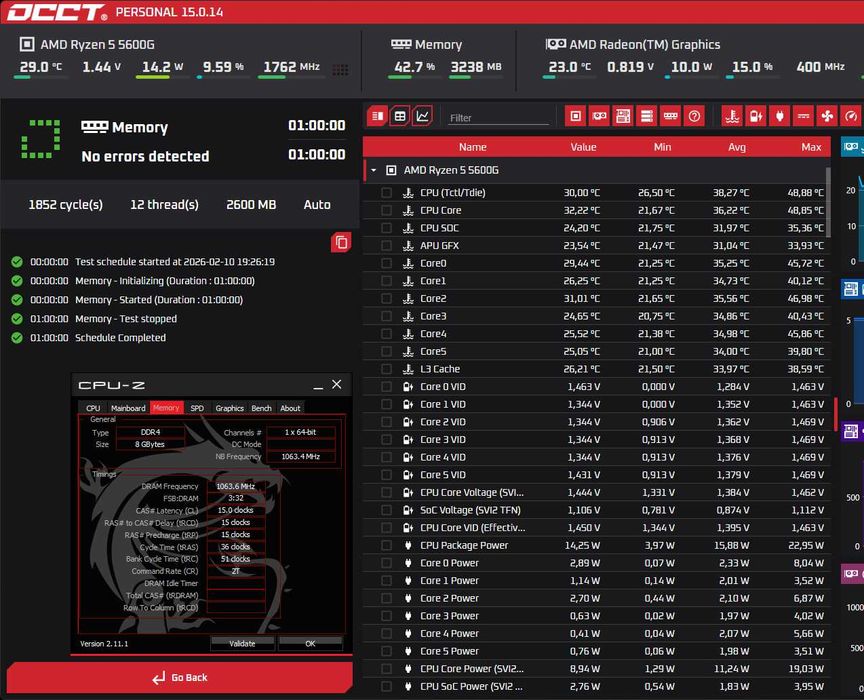Open the About tab in CPU-Z
Viewport: 864px width, 700px height.
click(290, 408)
